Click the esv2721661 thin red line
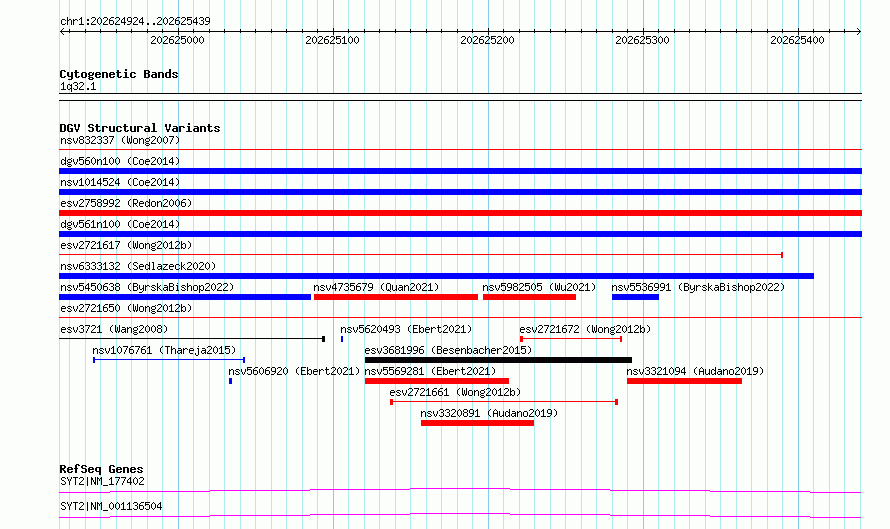The image size is (890, 529). pyautogui.click(x=504, y=402)
